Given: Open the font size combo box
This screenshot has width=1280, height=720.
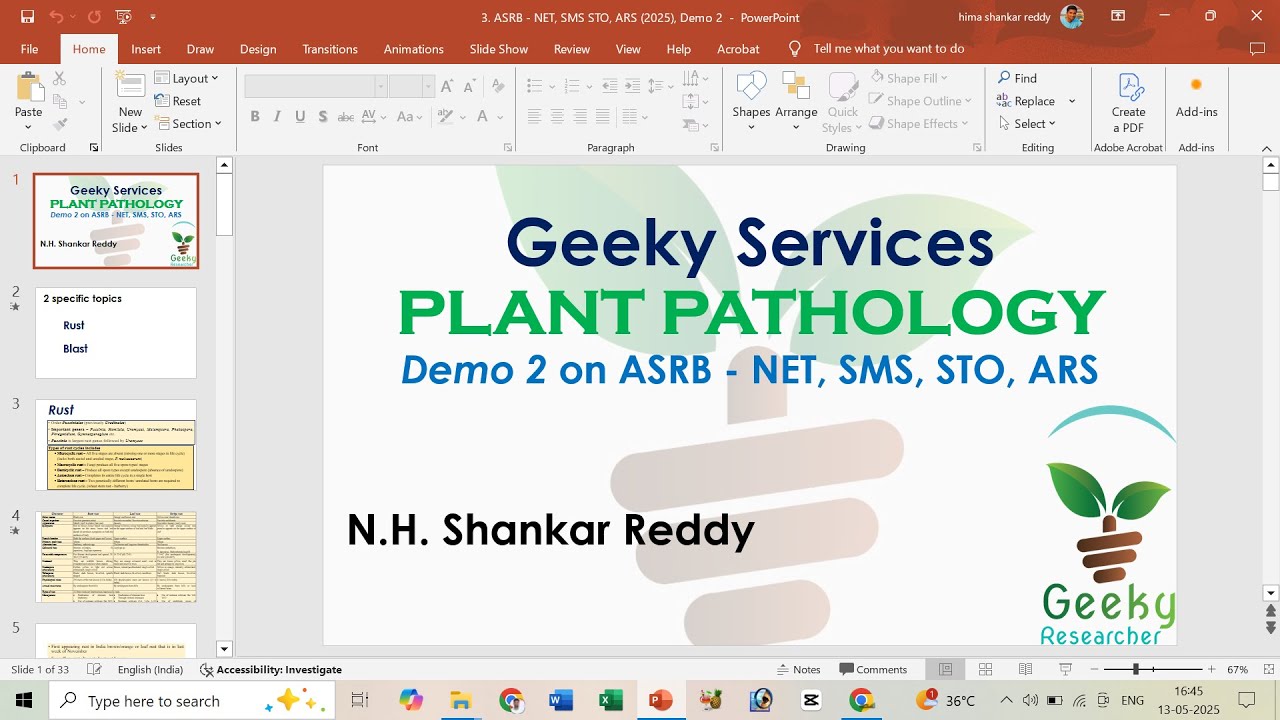Looking at the screenshot, I should [x=410, y=86].
